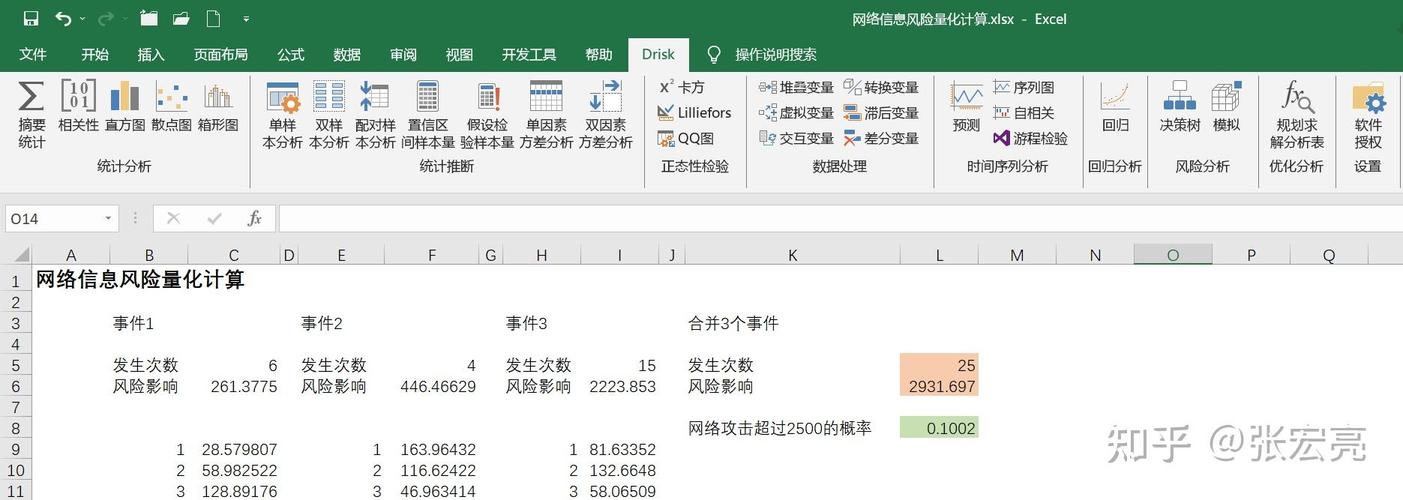This screenshot has height=500, width=1403.
Task: Run 摘要统计 summary statistics
Action: click(x=32, y=114)
